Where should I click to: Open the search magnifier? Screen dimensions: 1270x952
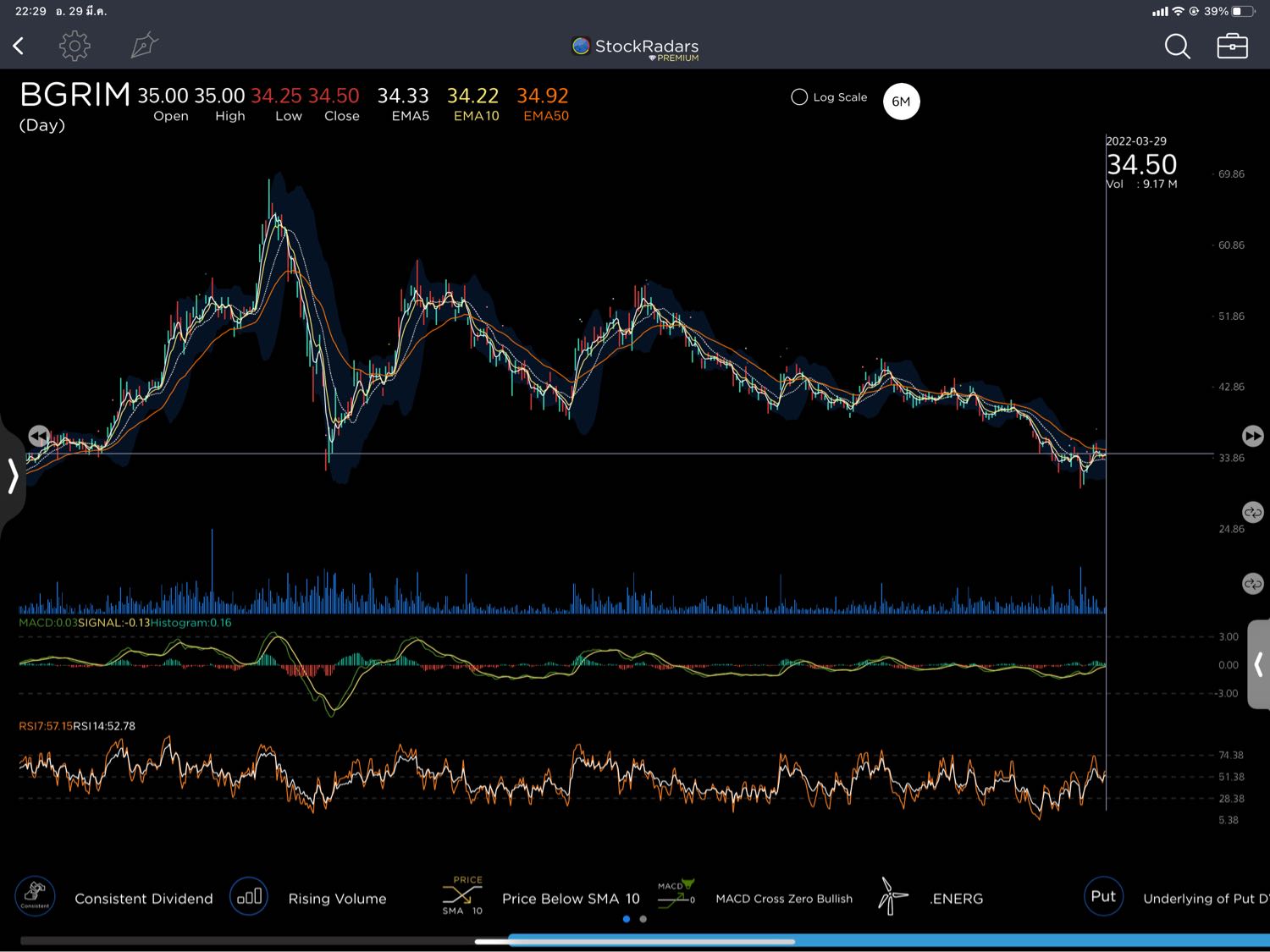pos(1177,46)
